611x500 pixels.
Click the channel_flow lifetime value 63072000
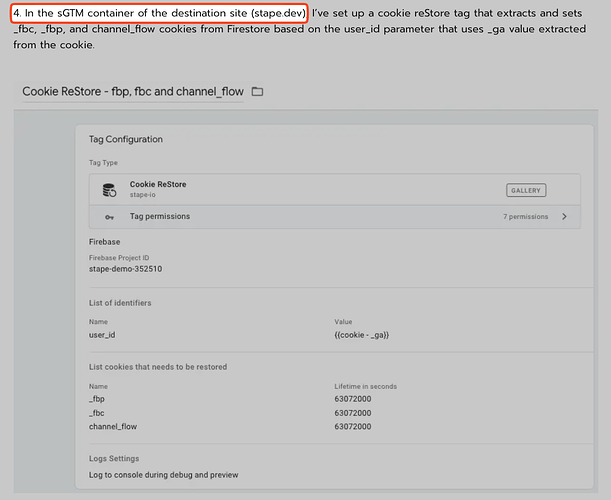(x=353, y=426)
